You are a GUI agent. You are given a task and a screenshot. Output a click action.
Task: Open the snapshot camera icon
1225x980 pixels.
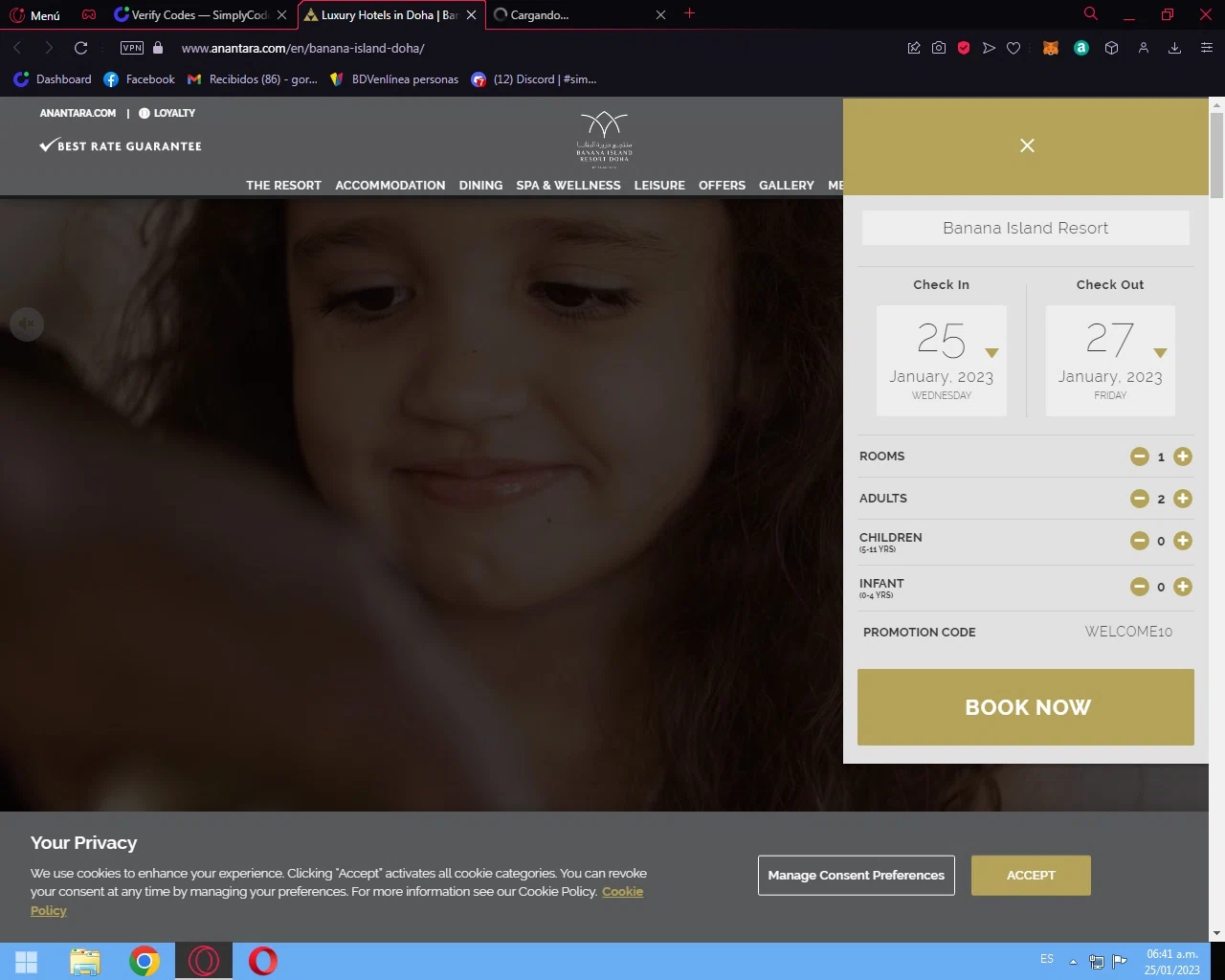[x=939, y=48]
